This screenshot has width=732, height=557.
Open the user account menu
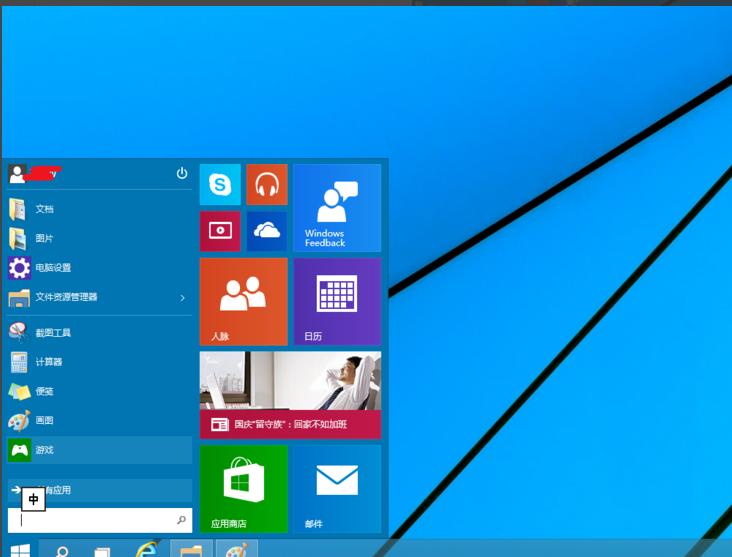tap(35, 174)
